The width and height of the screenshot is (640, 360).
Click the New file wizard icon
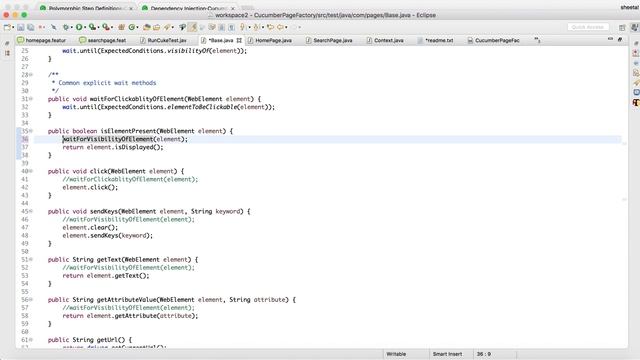tap(7, 27)
